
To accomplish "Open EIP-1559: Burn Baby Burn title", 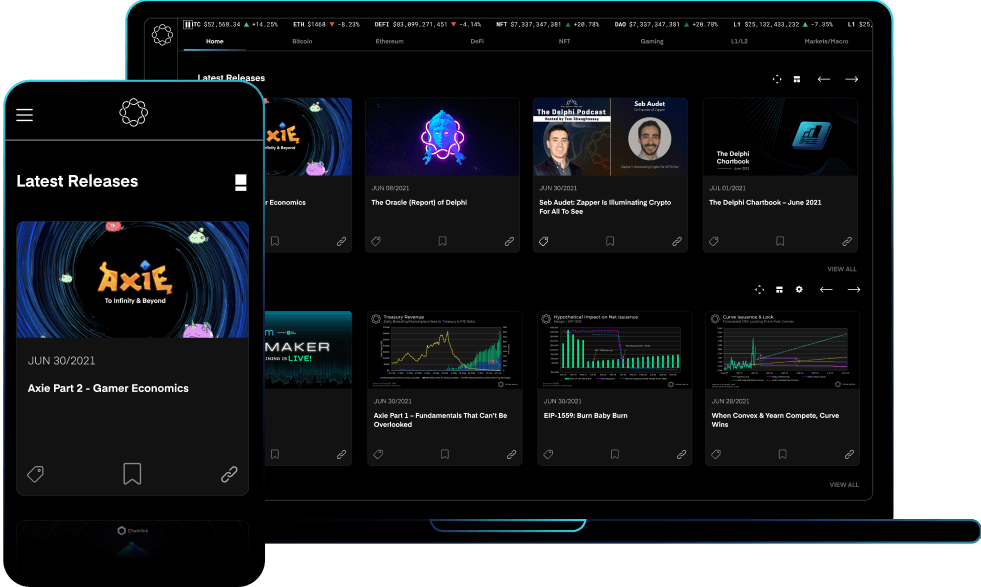I will (x=586, y=416).
